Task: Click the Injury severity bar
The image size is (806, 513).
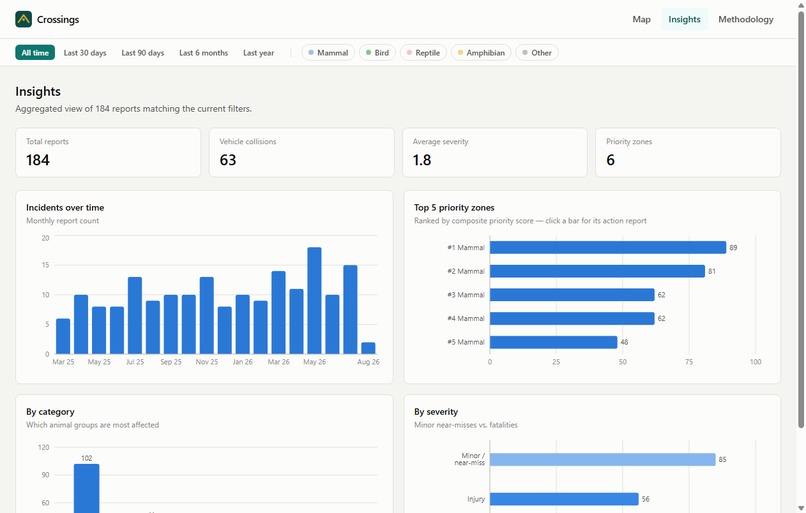Action: [564, 499]
